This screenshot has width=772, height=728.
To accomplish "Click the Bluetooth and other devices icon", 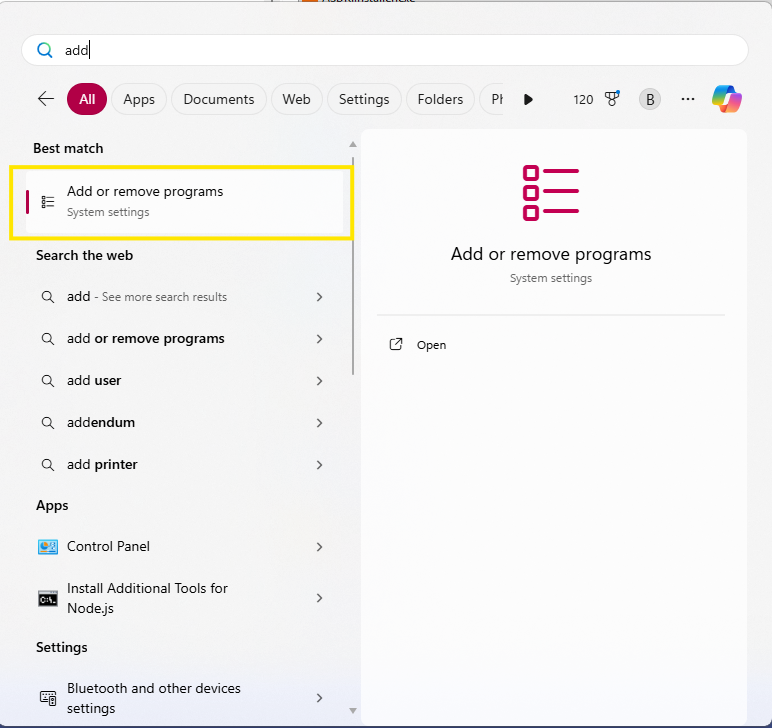I will click(47, 698).
